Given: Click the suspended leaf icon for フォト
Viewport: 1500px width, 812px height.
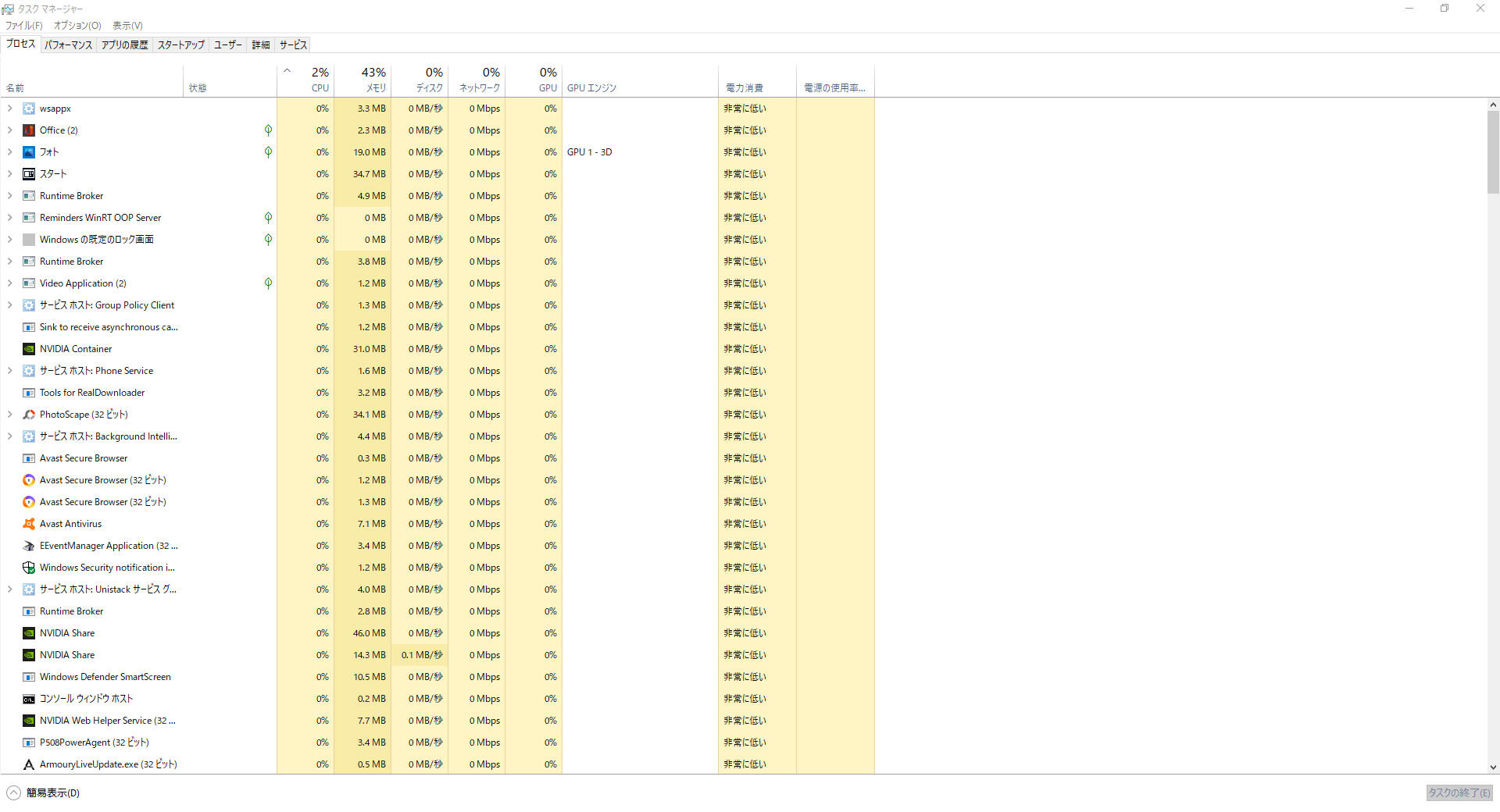Looking at the screenshot, I should point(268,152).
